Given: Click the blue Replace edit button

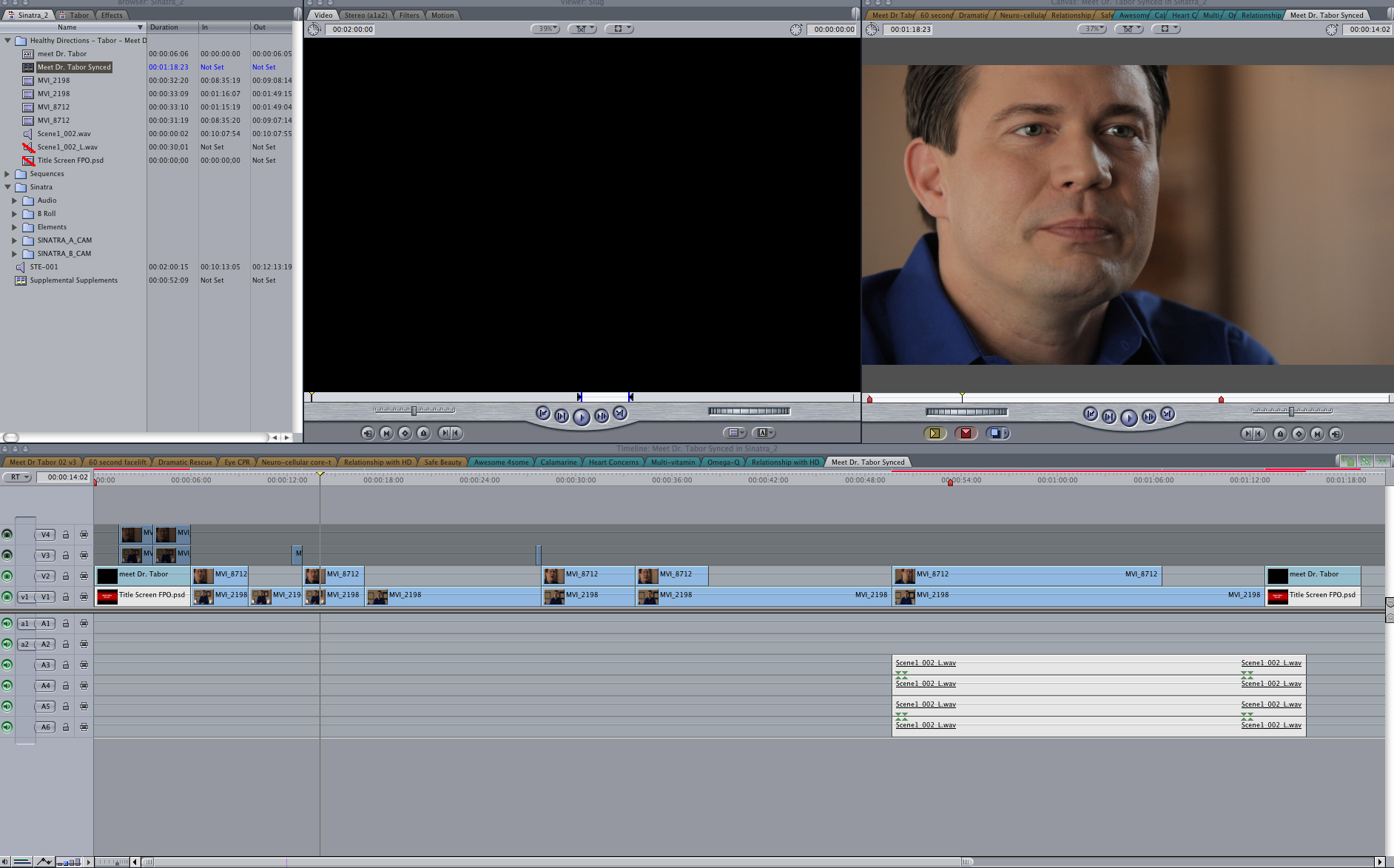Looking at the screenshot, I should tap(996, 434).
